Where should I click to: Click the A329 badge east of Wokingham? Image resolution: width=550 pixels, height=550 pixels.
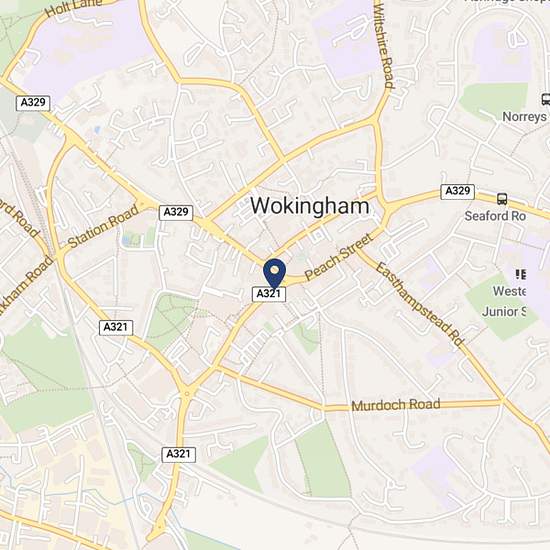(x=457, y=192)
